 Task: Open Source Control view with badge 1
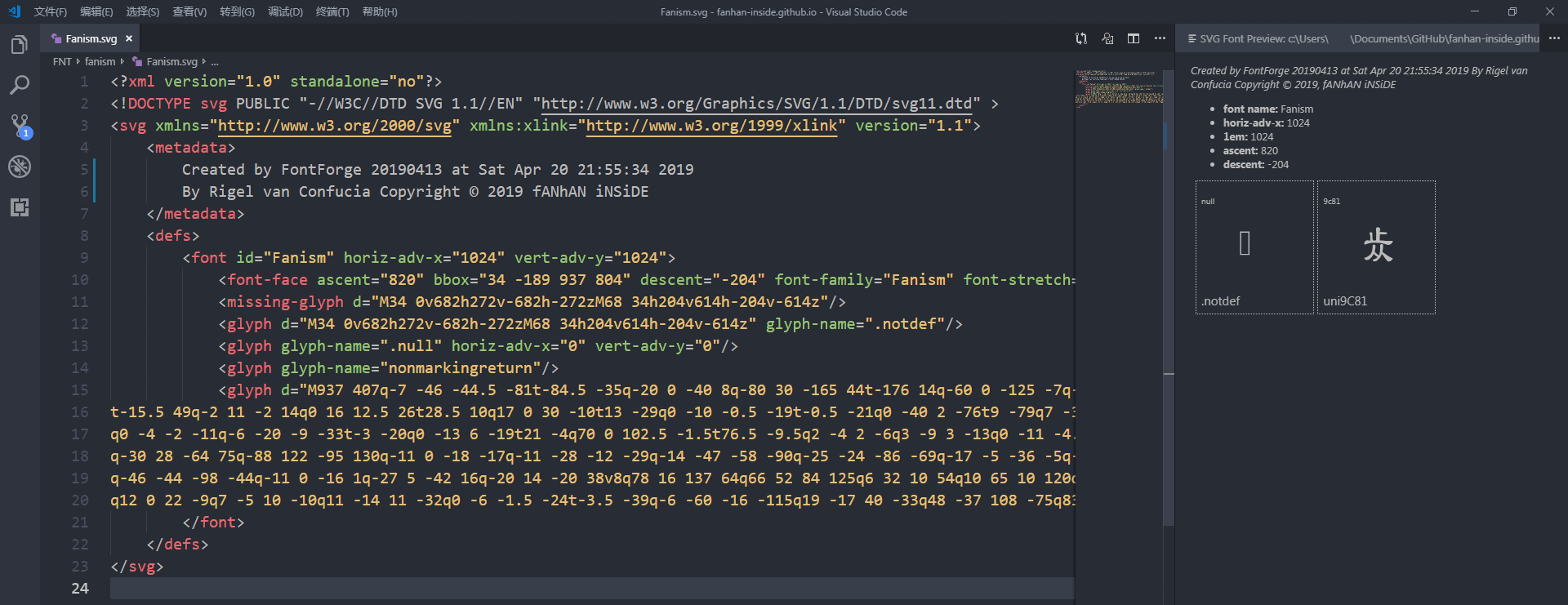pos(20,126)
